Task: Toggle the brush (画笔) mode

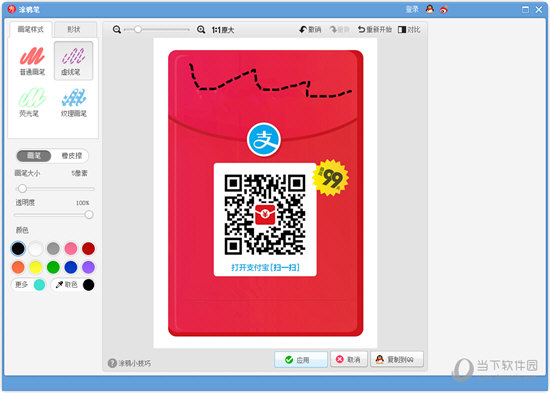Action: 34,156
